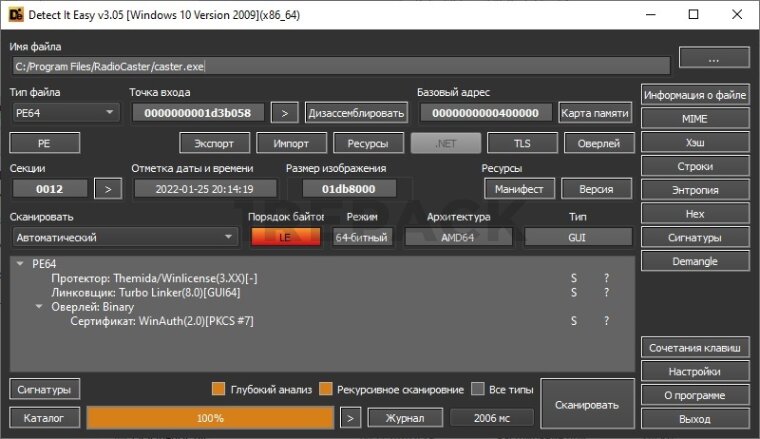
Task: Click question mark next to Themida protector row
Action: tap(605, 278)
